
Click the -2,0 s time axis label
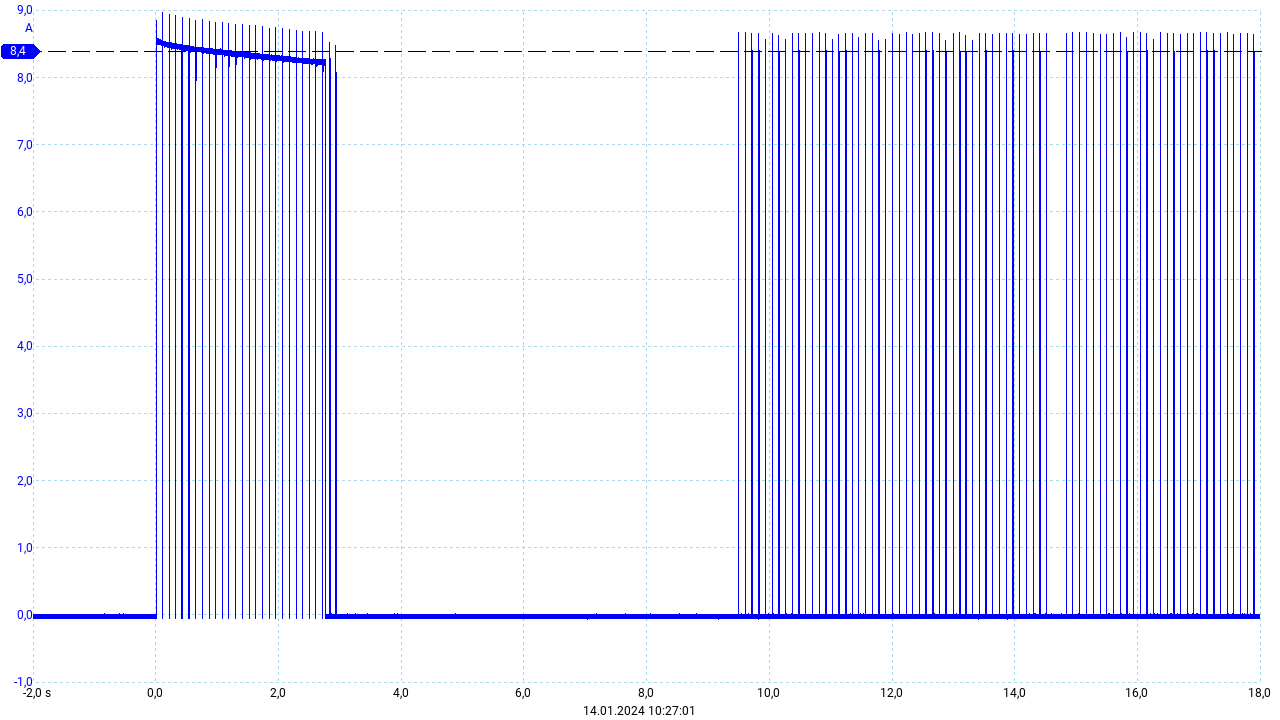click(37, 693)
